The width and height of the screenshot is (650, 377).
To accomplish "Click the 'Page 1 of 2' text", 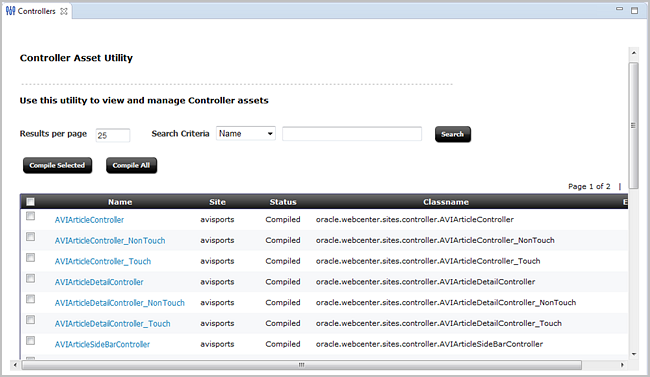I will click(589, 187).
